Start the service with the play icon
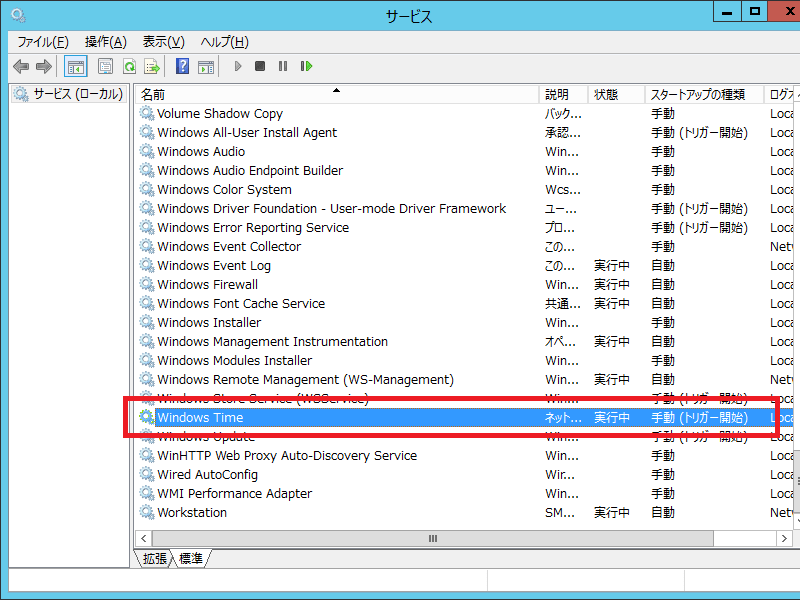 pyautogui.click(x=238, y=66)
